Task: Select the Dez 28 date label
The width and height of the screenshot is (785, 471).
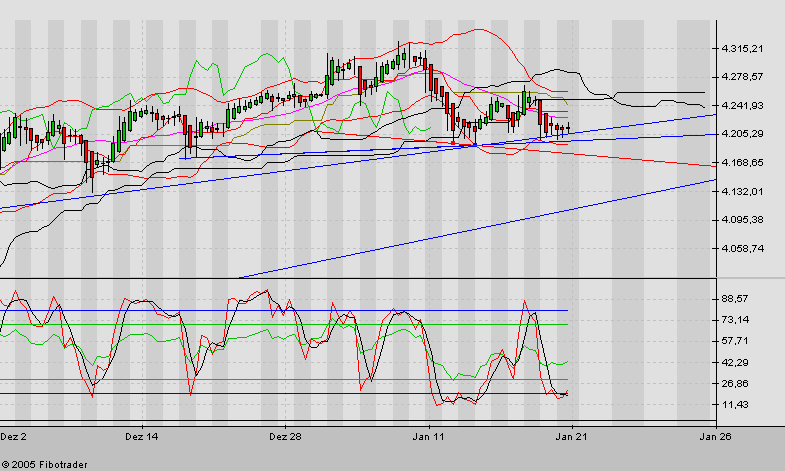Action: click(285, 436)
